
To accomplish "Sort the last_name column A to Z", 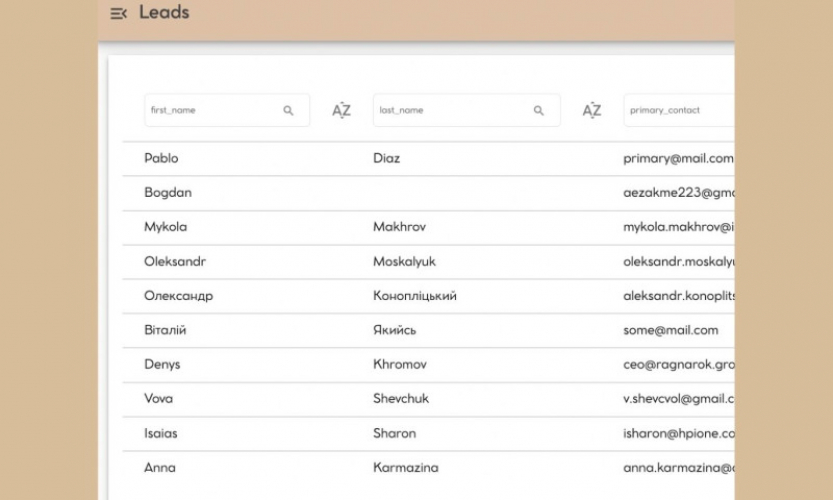I will (x=591, y=110).
